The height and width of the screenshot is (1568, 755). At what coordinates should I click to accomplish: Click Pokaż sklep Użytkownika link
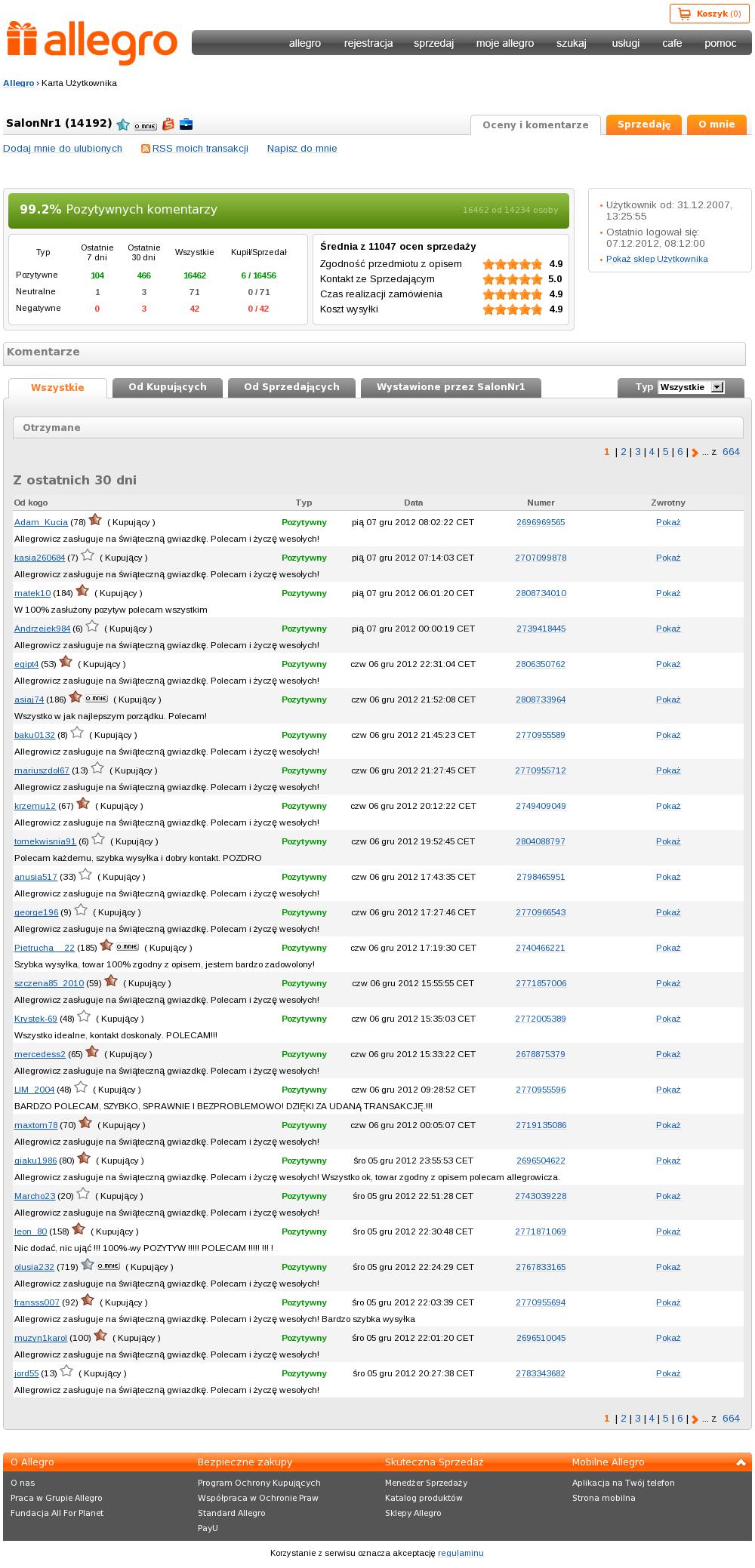click(657, 259)
